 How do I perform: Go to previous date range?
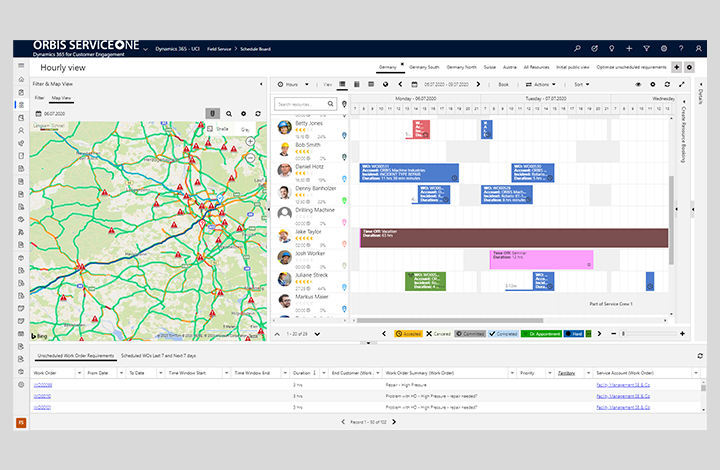pyautogui.click(x=400, y=84)
